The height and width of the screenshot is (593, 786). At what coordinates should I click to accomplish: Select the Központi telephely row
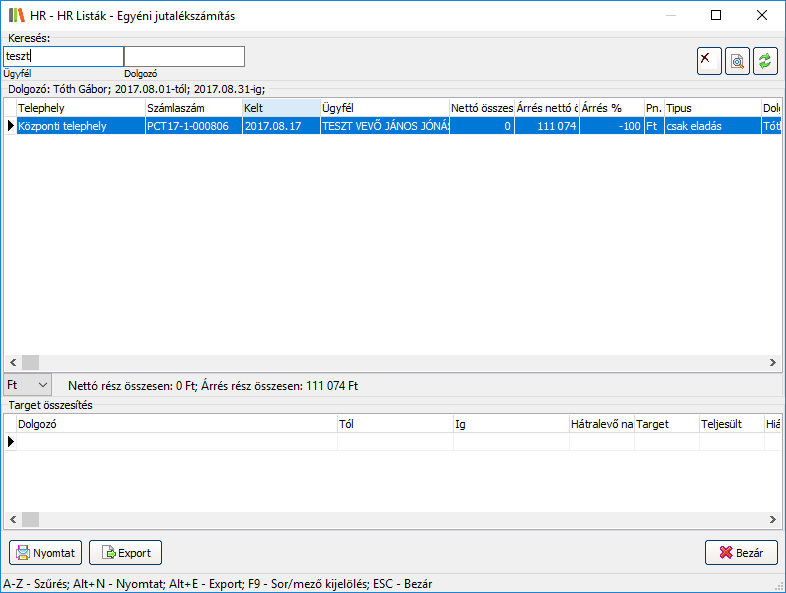(x=79, y=126)
